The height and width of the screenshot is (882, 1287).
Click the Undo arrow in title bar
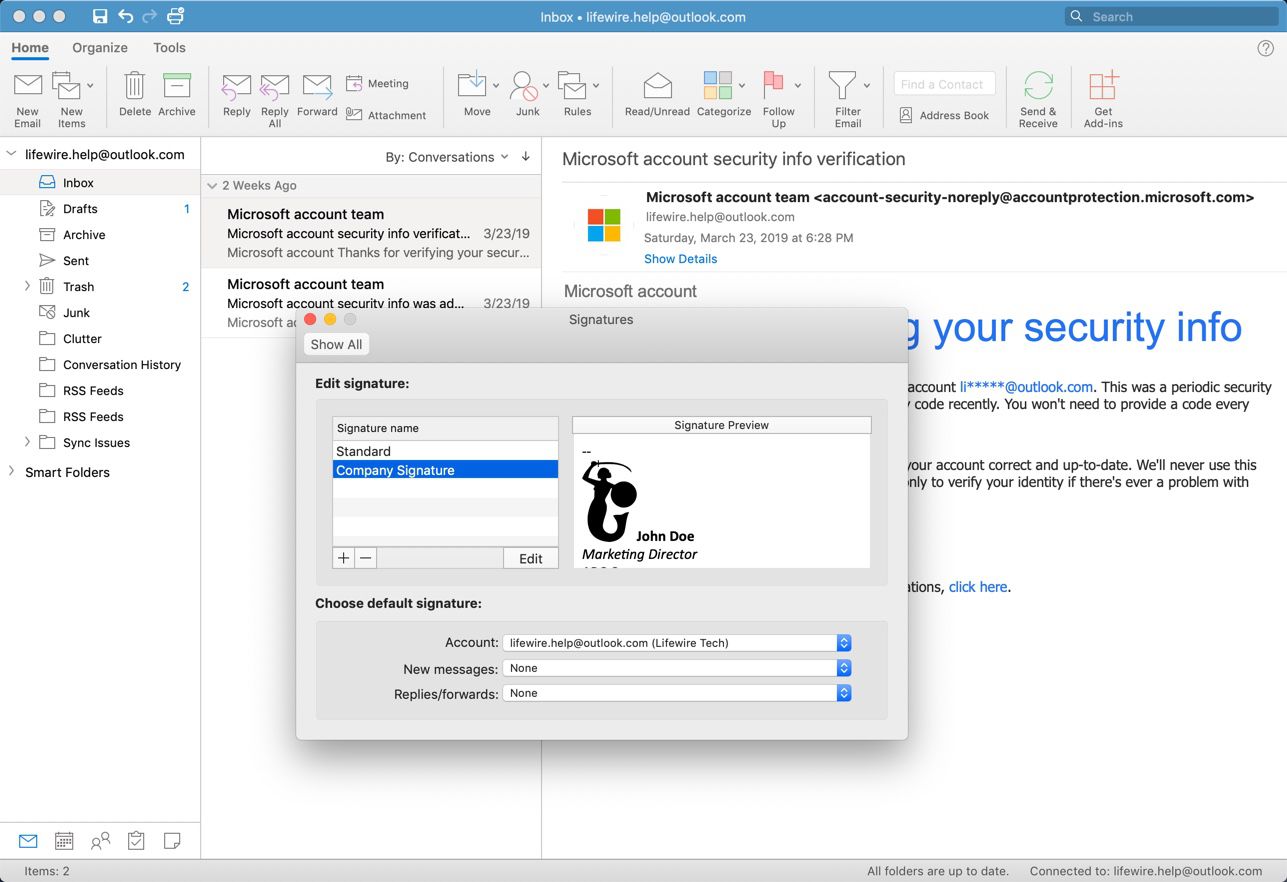point(125,16)
